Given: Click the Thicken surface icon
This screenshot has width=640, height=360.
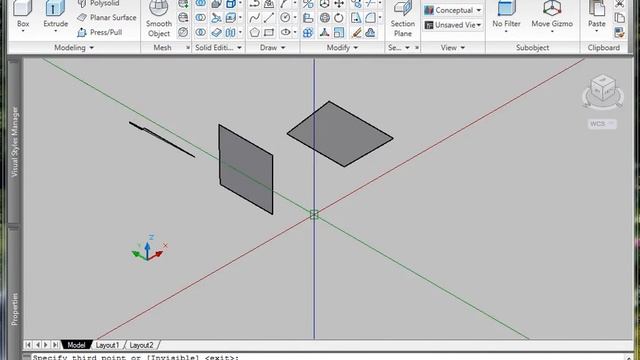Looking at the screenshot, I should click(216, 32).
